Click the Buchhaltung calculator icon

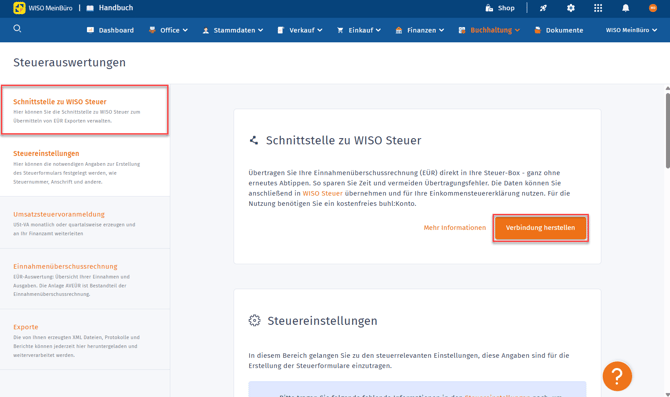click(462, 30)
